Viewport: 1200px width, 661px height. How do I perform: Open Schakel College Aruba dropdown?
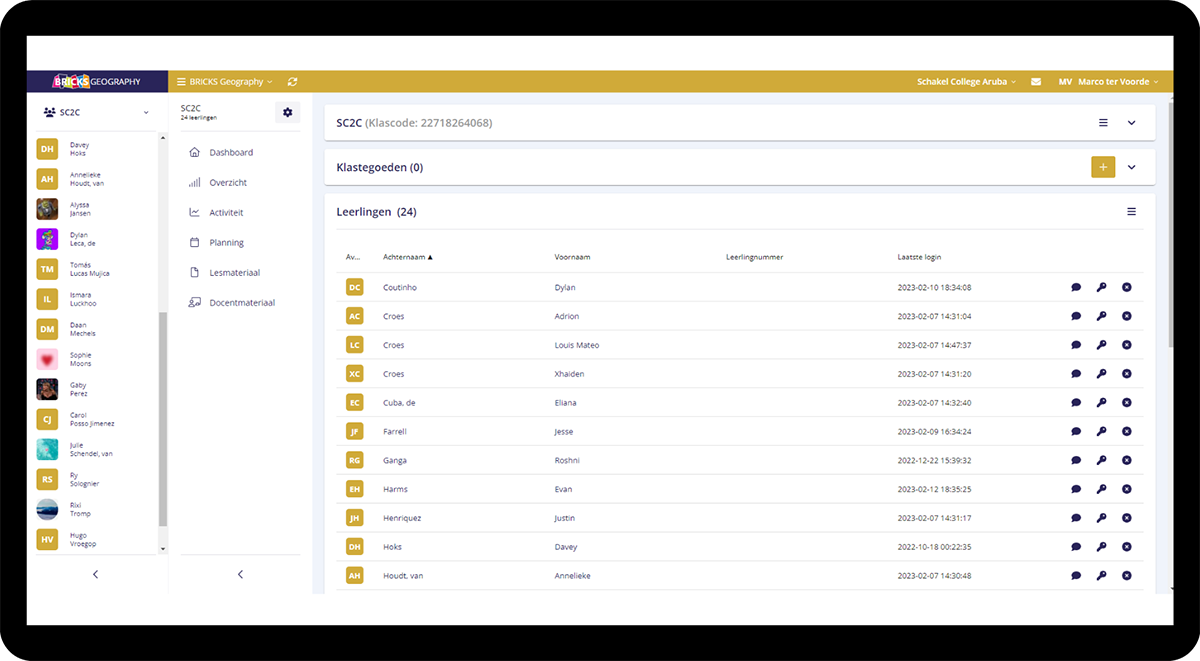[x=966, y=82]
